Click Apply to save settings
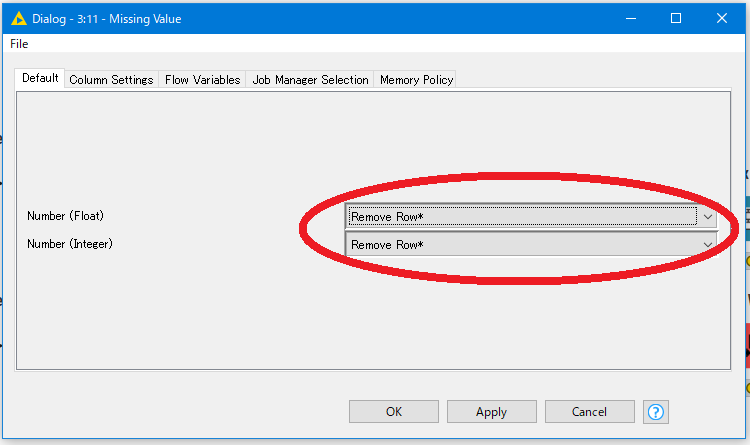 point(491,411)
